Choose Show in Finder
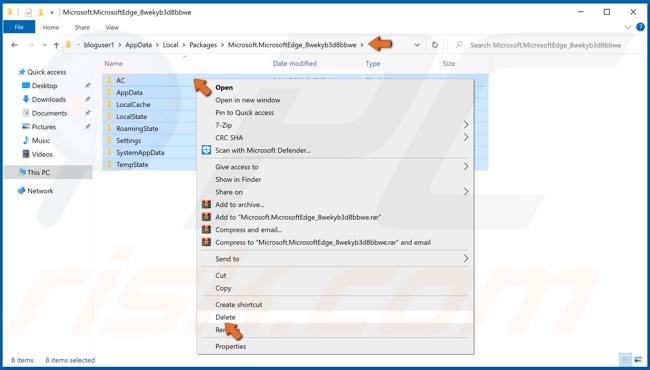The image size is (650, 370). [x=335, y=179]
